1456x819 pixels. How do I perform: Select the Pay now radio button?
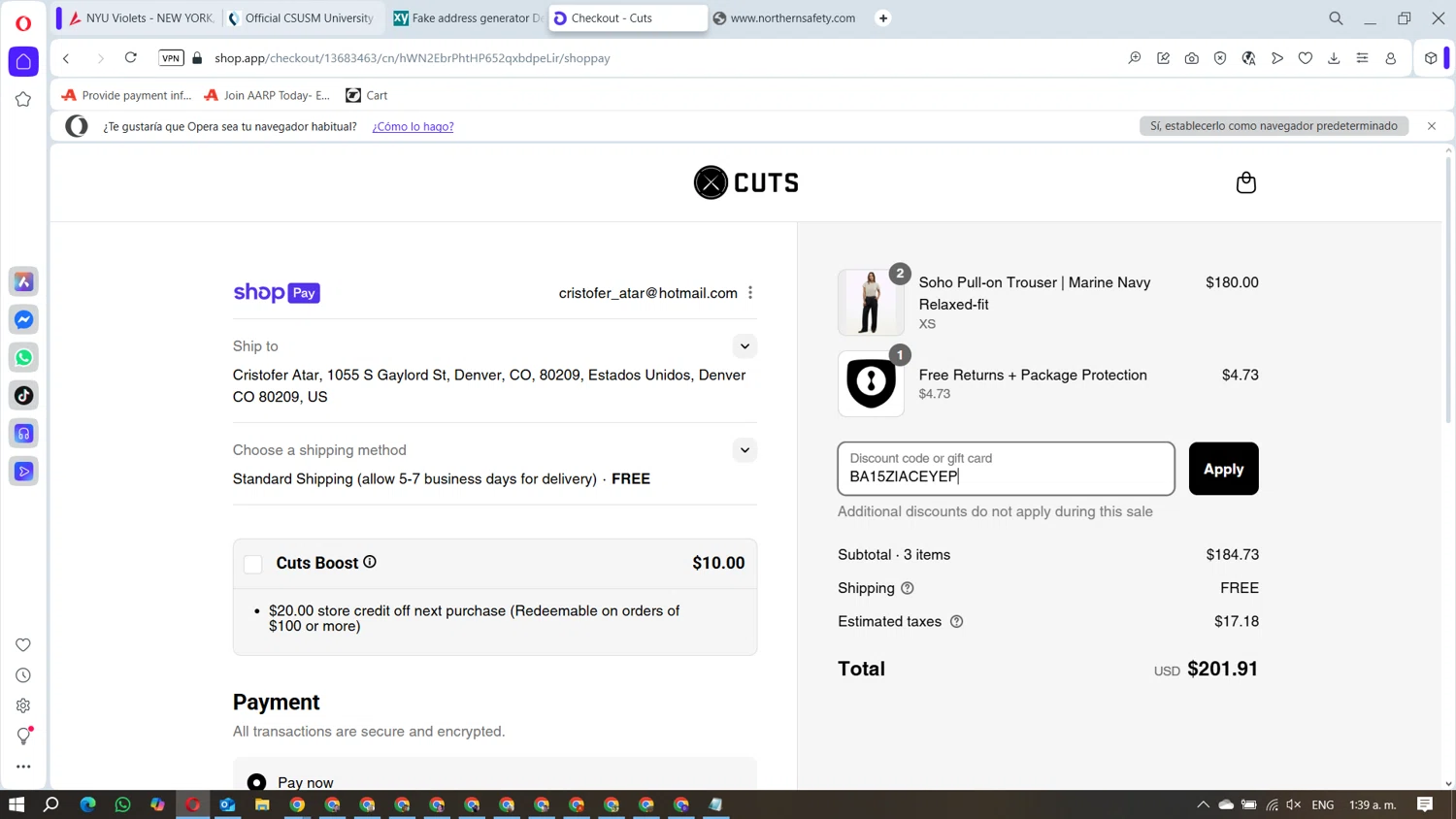click(x=256, y=782)
